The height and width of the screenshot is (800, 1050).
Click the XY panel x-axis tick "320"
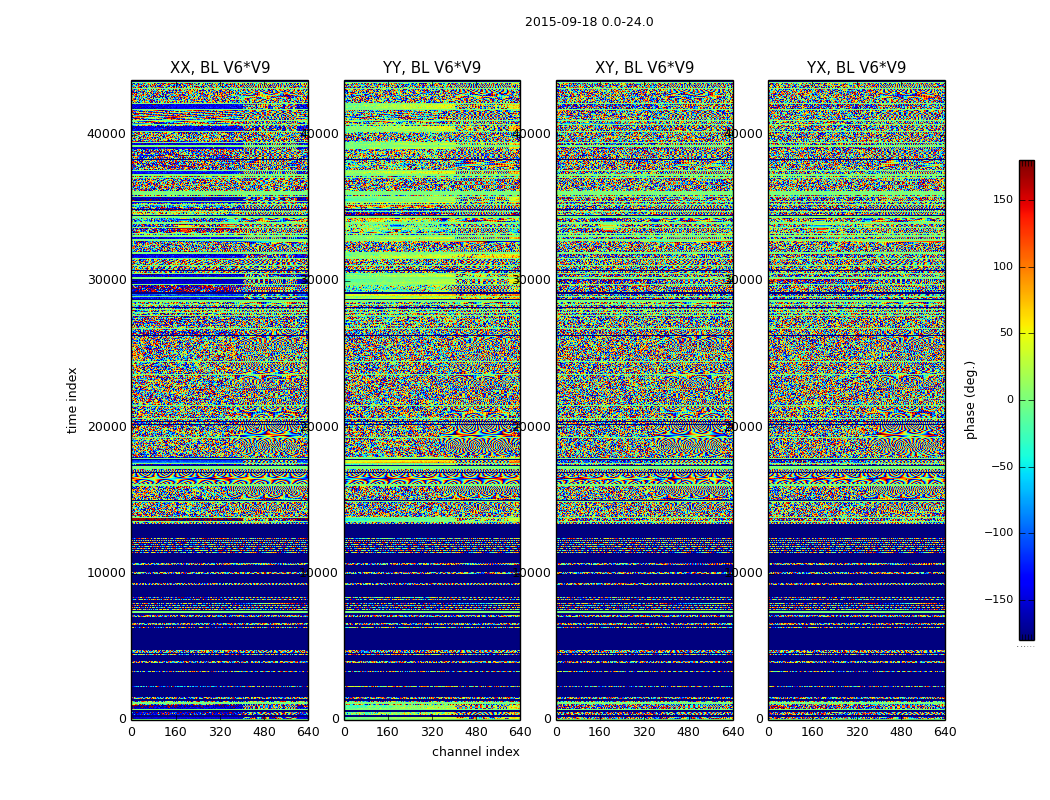point(644,732)
